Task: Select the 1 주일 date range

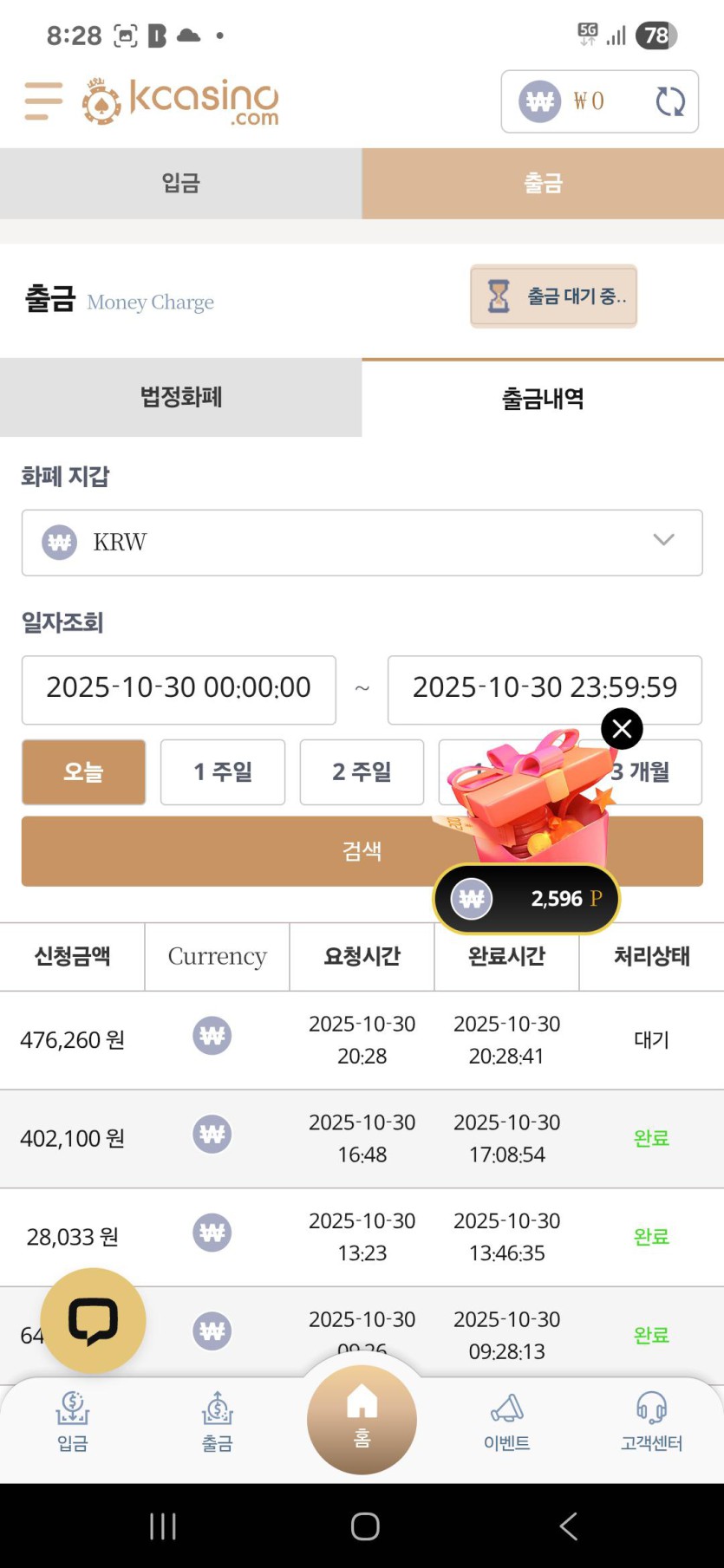Action: click(x=223, y=771)
